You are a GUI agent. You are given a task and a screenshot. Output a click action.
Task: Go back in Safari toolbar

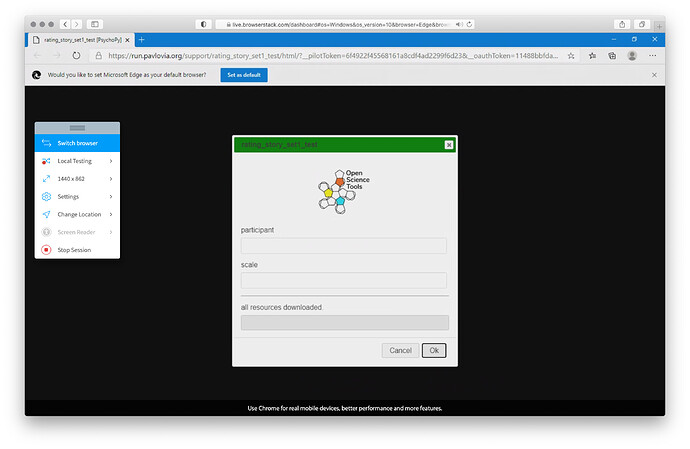click(x=65, y=24)
